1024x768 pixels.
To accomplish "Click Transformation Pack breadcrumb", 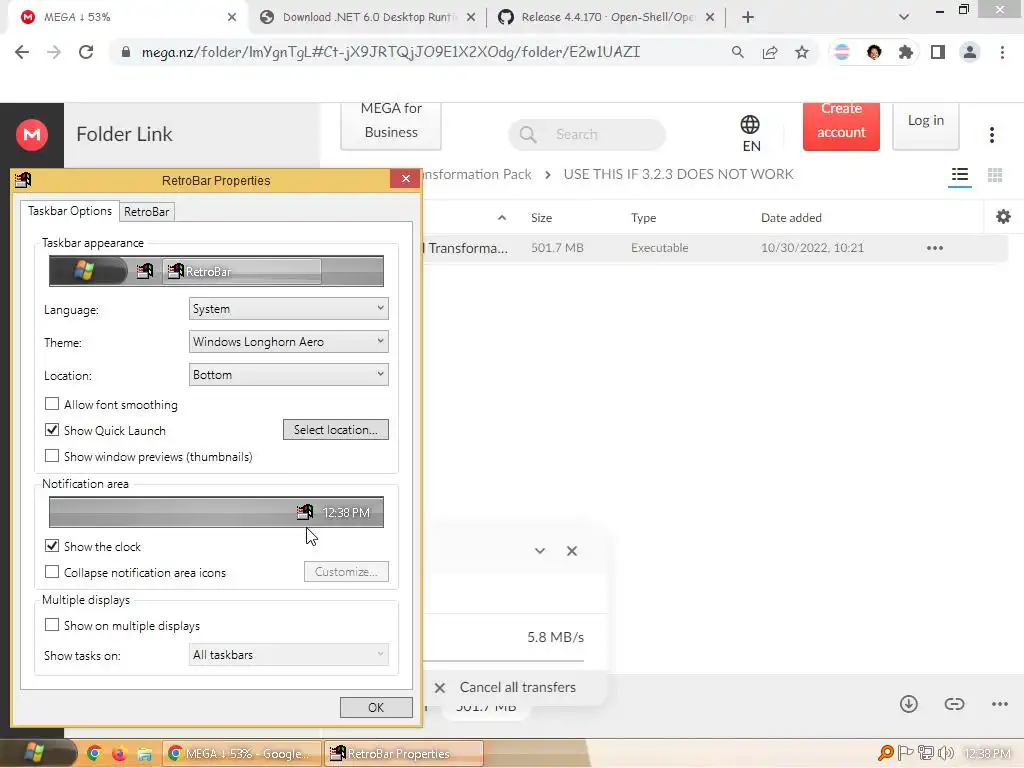I will click(x=478, y=174).
